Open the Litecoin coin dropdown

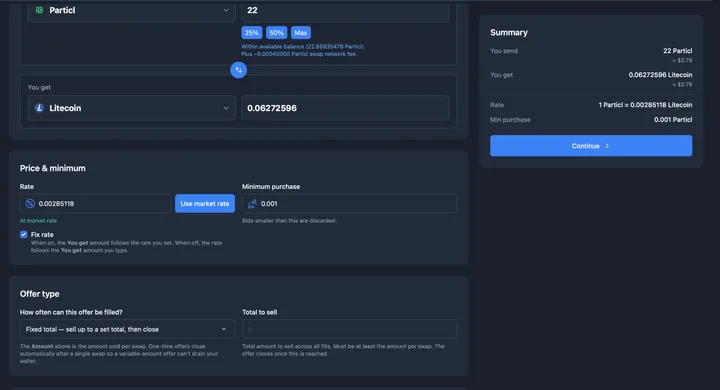(132, 108)
